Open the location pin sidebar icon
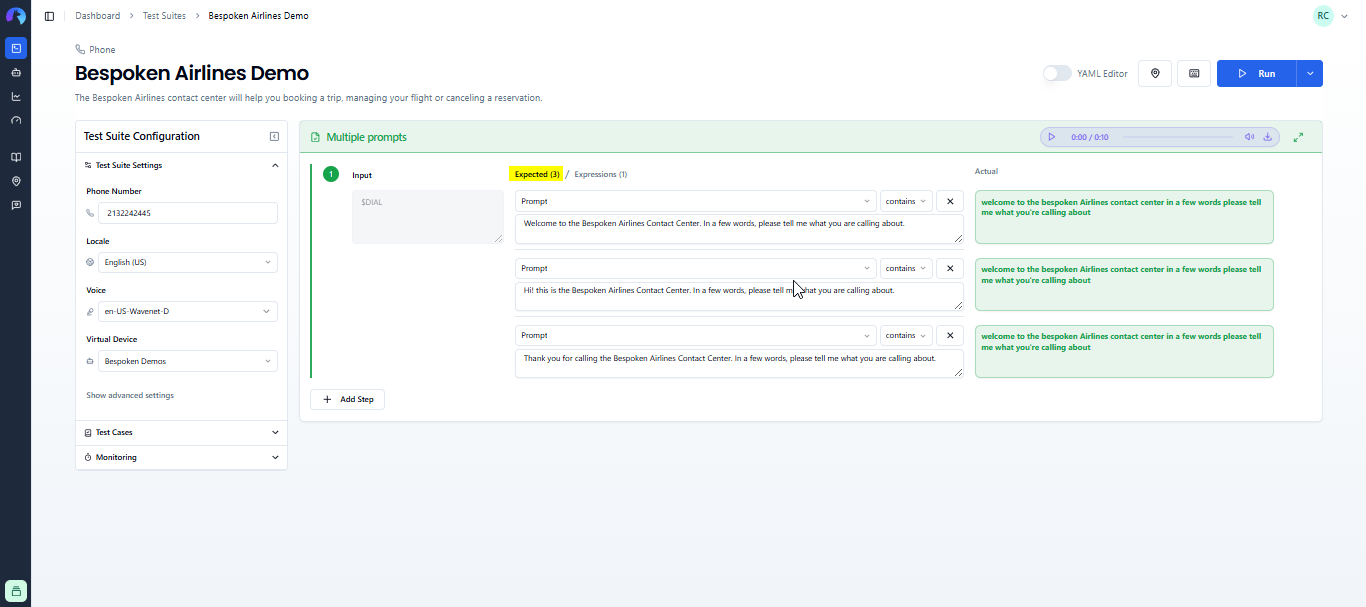Image resolution: width=1366 pixels, height=607 pixels. tap(15, 181)
